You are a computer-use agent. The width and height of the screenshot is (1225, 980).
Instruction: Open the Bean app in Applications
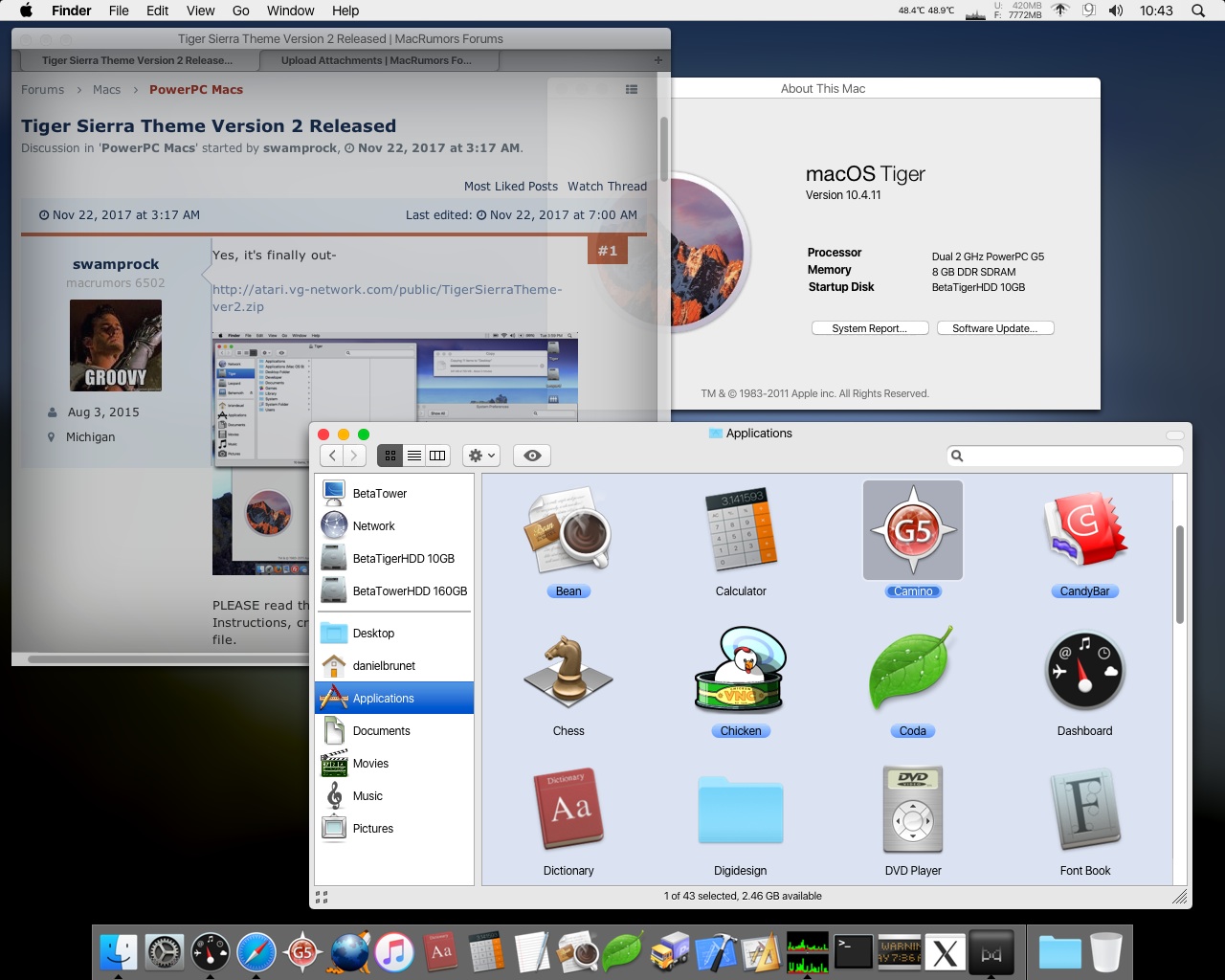[568, 532]
